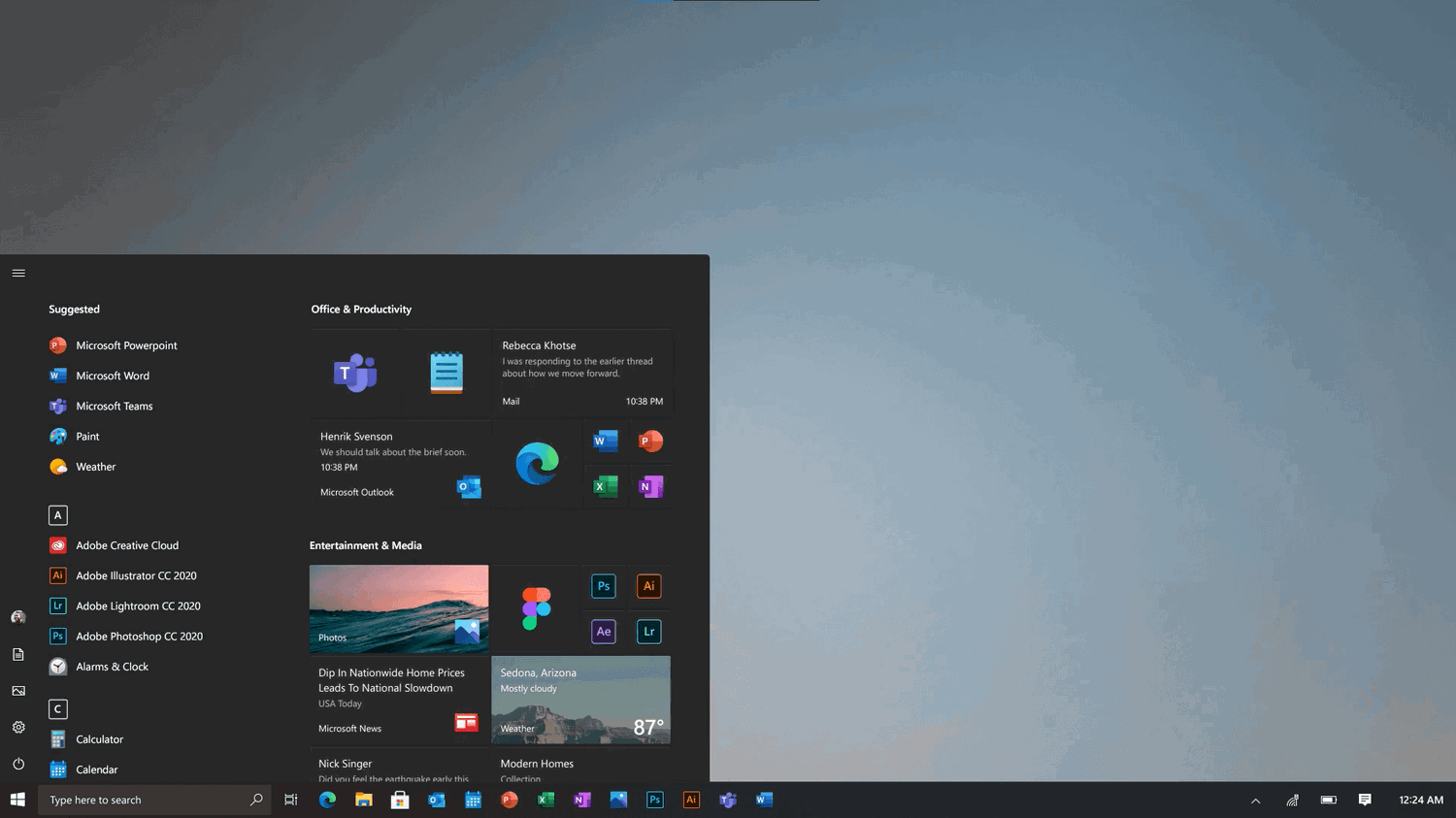The image size is (1456, 818).
Task: Jump to letter A in the app list
Action: (x=58, y=515)
